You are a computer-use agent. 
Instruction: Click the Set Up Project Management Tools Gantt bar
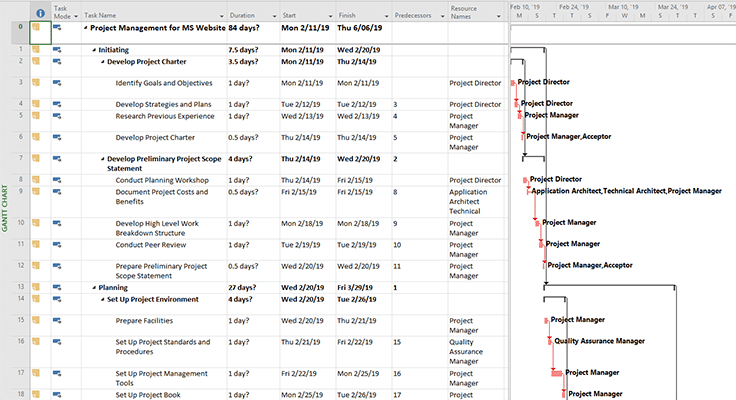pyautogui.click(x=557, y=373)
